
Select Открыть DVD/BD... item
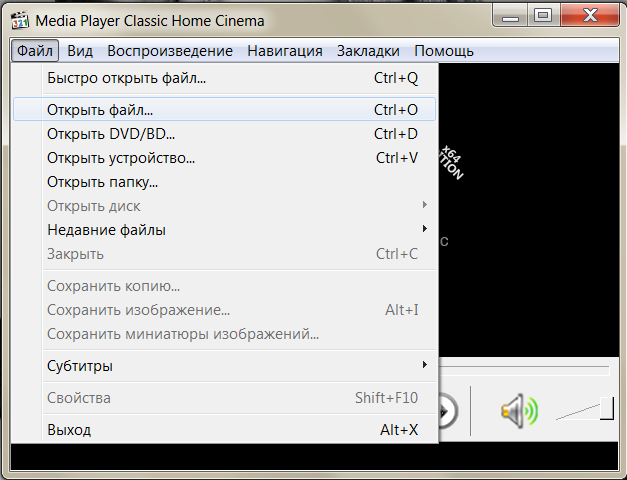[225, 134]
